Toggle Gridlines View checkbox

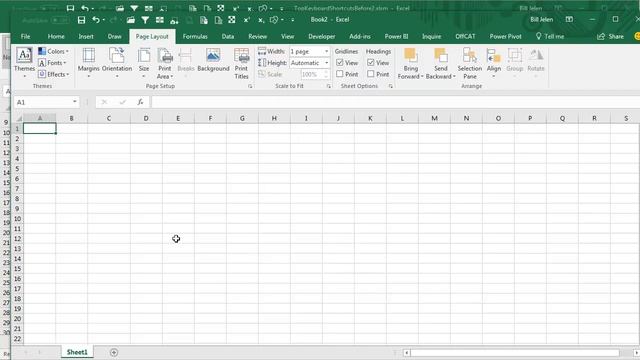coord(340,62)
